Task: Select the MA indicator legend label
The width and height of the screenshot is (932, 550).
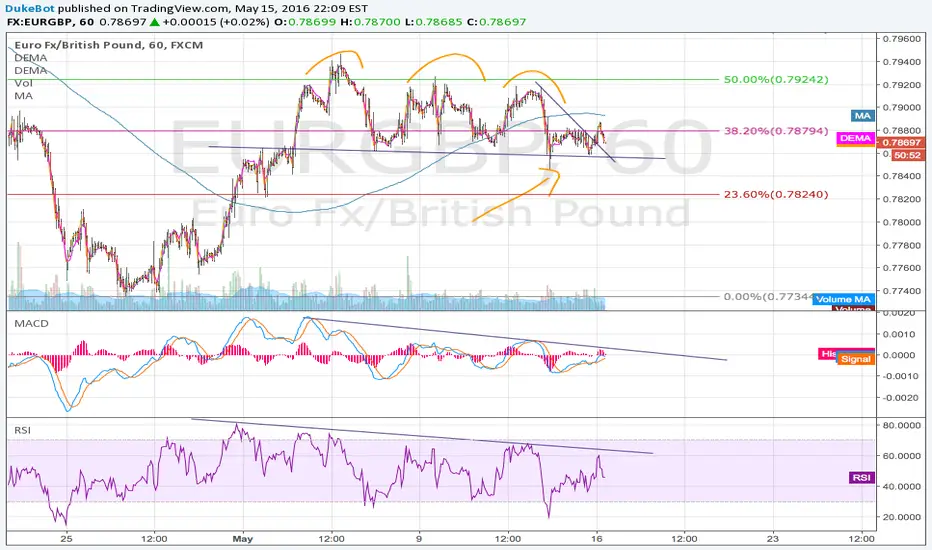Action: pos(24,96)
